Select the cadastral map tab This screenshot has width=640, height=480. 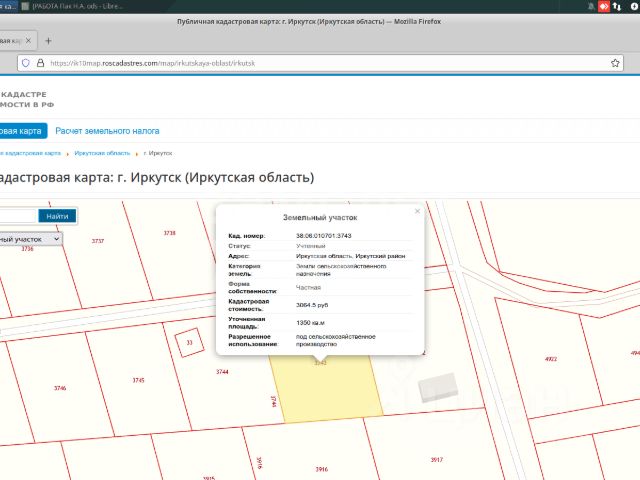click(20, 131)
